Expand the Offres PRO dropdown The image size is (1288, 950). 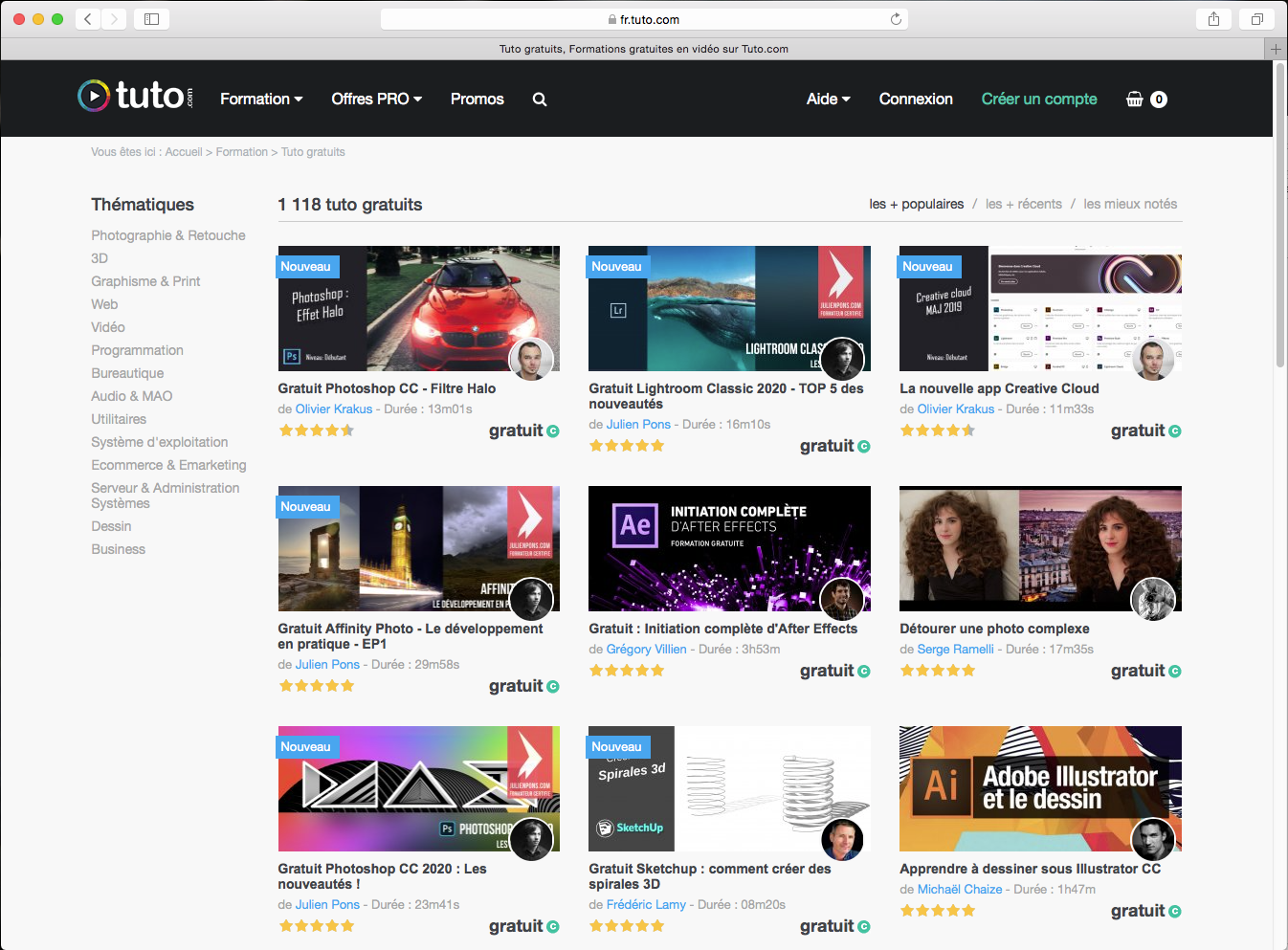(376, 99)
